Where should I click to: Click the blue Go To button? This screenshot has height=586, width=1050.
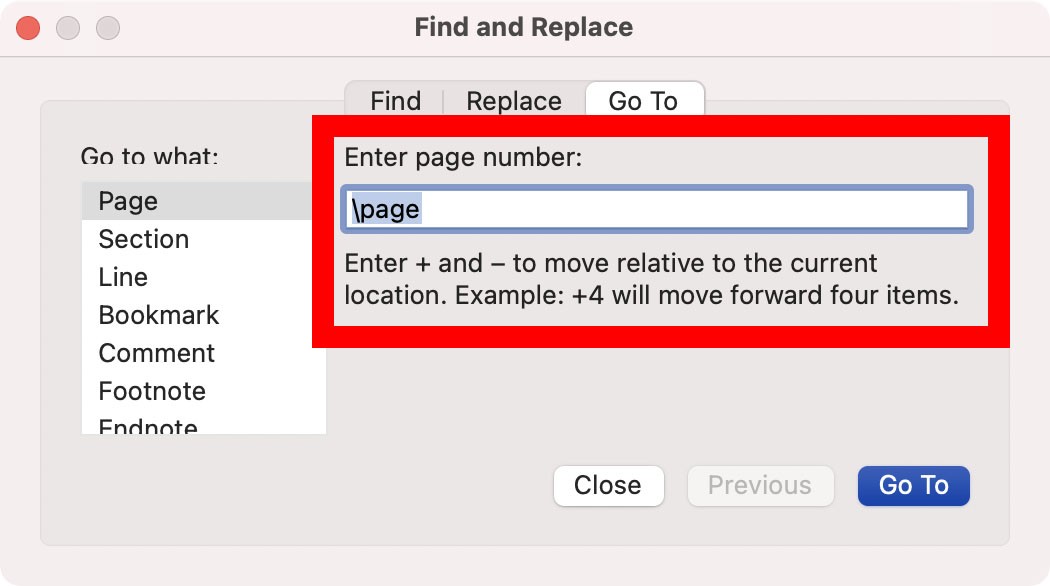pyautogui.click(x=913, y=485)
